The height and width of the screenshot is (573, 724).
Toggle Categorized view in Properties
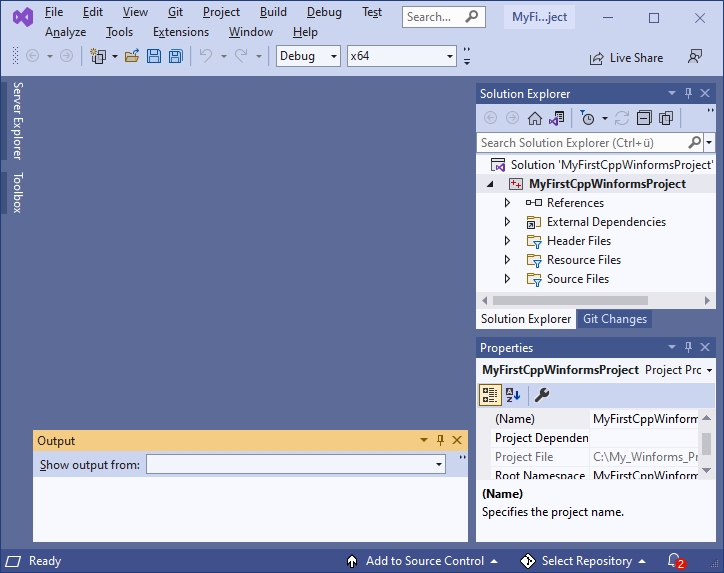489,395
